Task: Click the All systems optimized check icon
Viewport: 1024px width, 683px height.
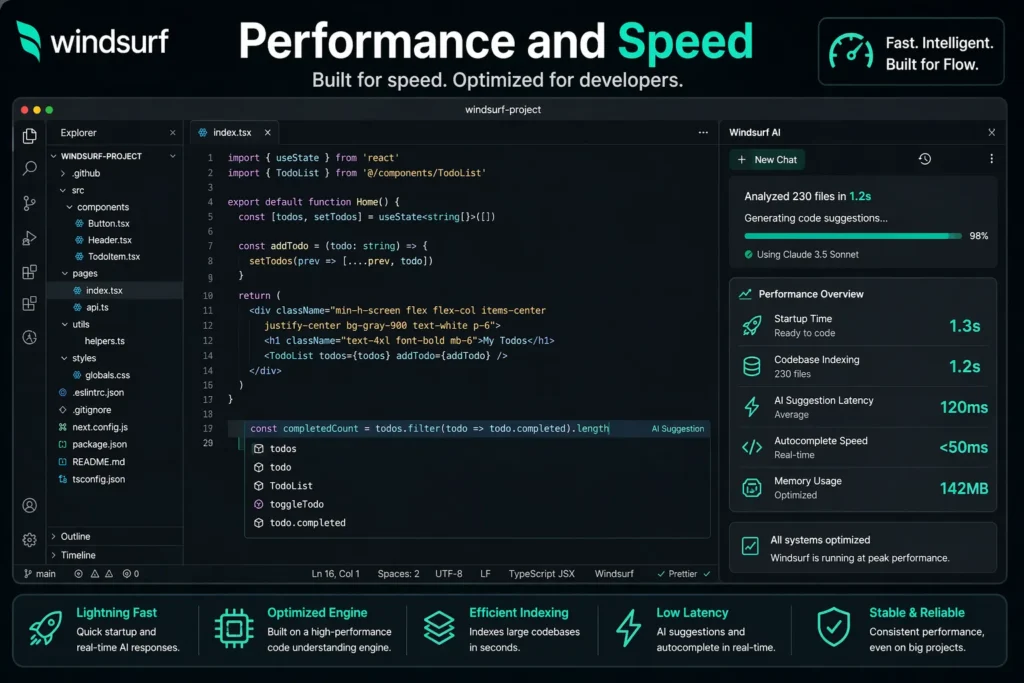Action: coord(750,546)
